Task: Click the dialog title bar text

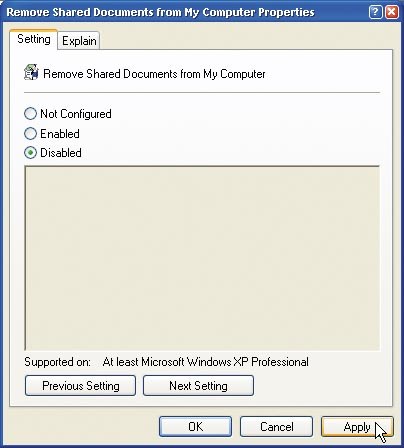Action: 160,12
